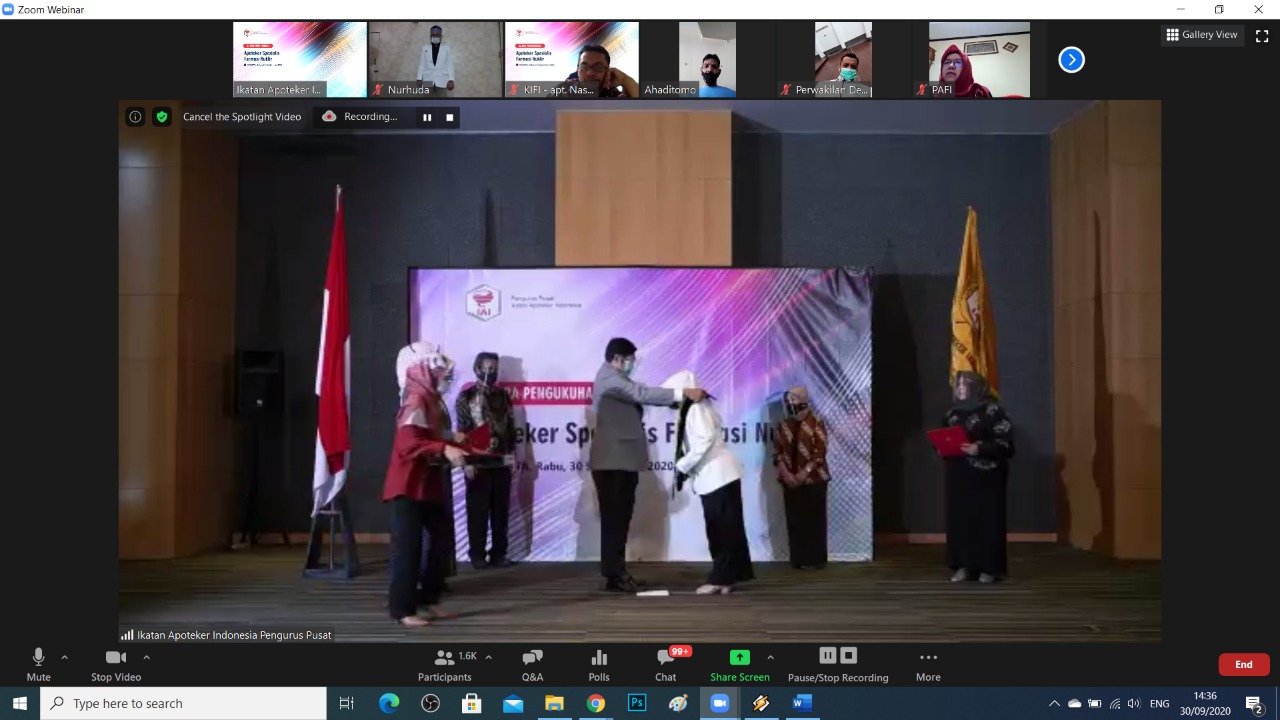The image size is (1280, 720).
Task: Expand video options arrow beside Stop Video
Action: [x=146, y=657]
